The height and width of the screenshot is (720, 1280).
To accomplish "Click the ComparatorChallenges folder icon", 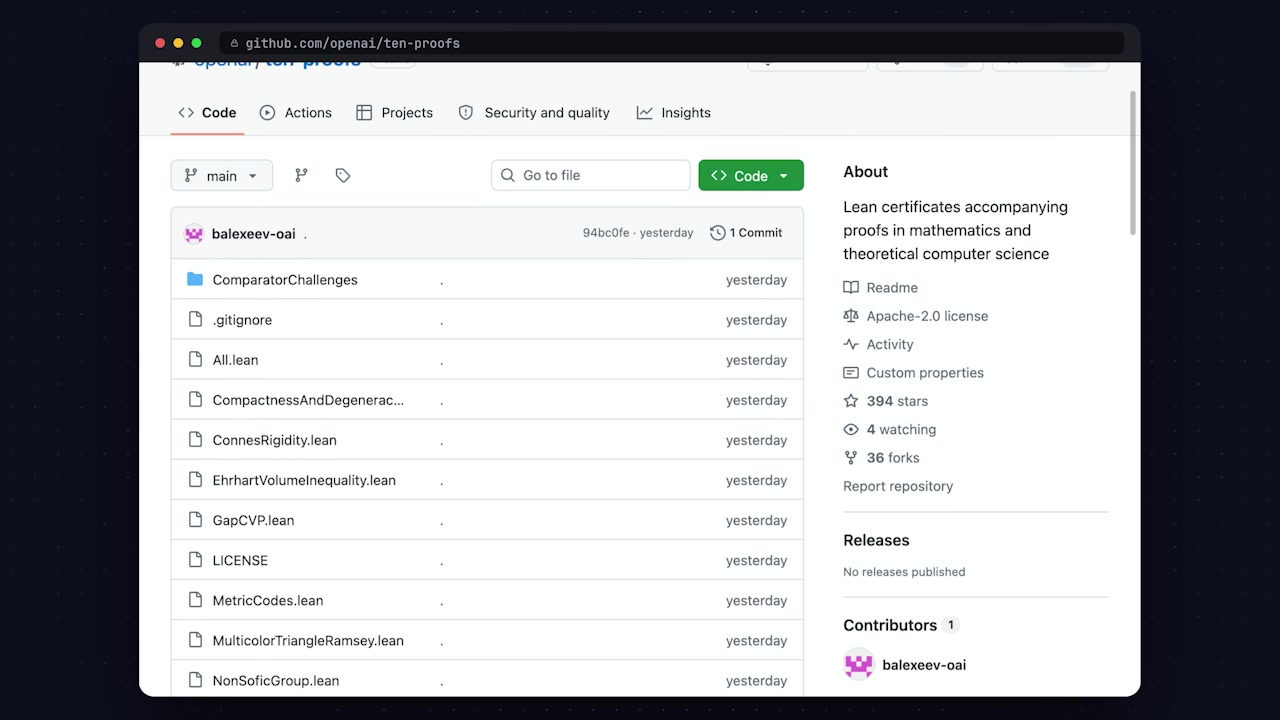I will pyautogui.click(x=195, y=279).
